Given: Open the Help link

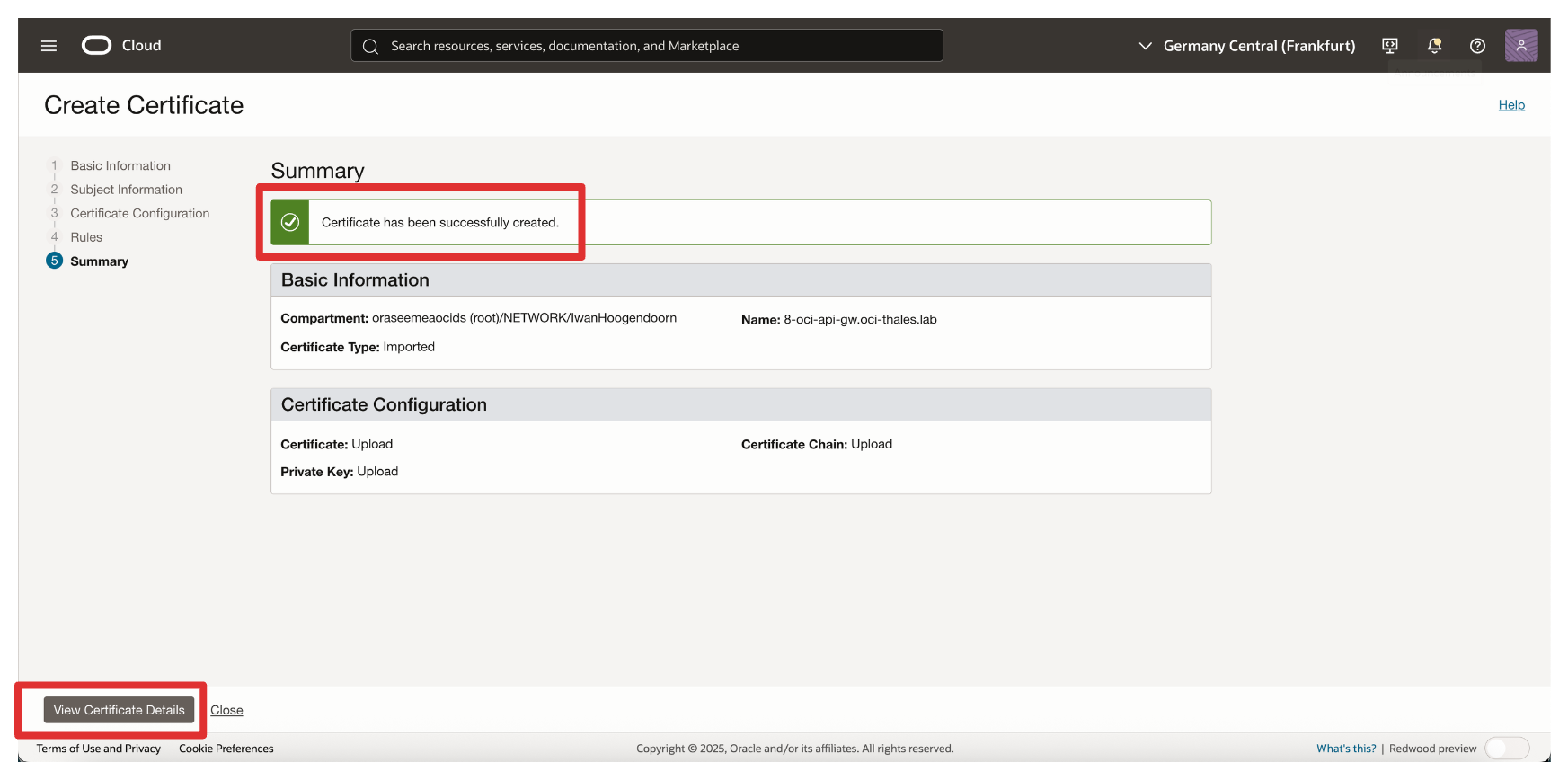Looking at the screenshot, I should tap(1510, 105).
